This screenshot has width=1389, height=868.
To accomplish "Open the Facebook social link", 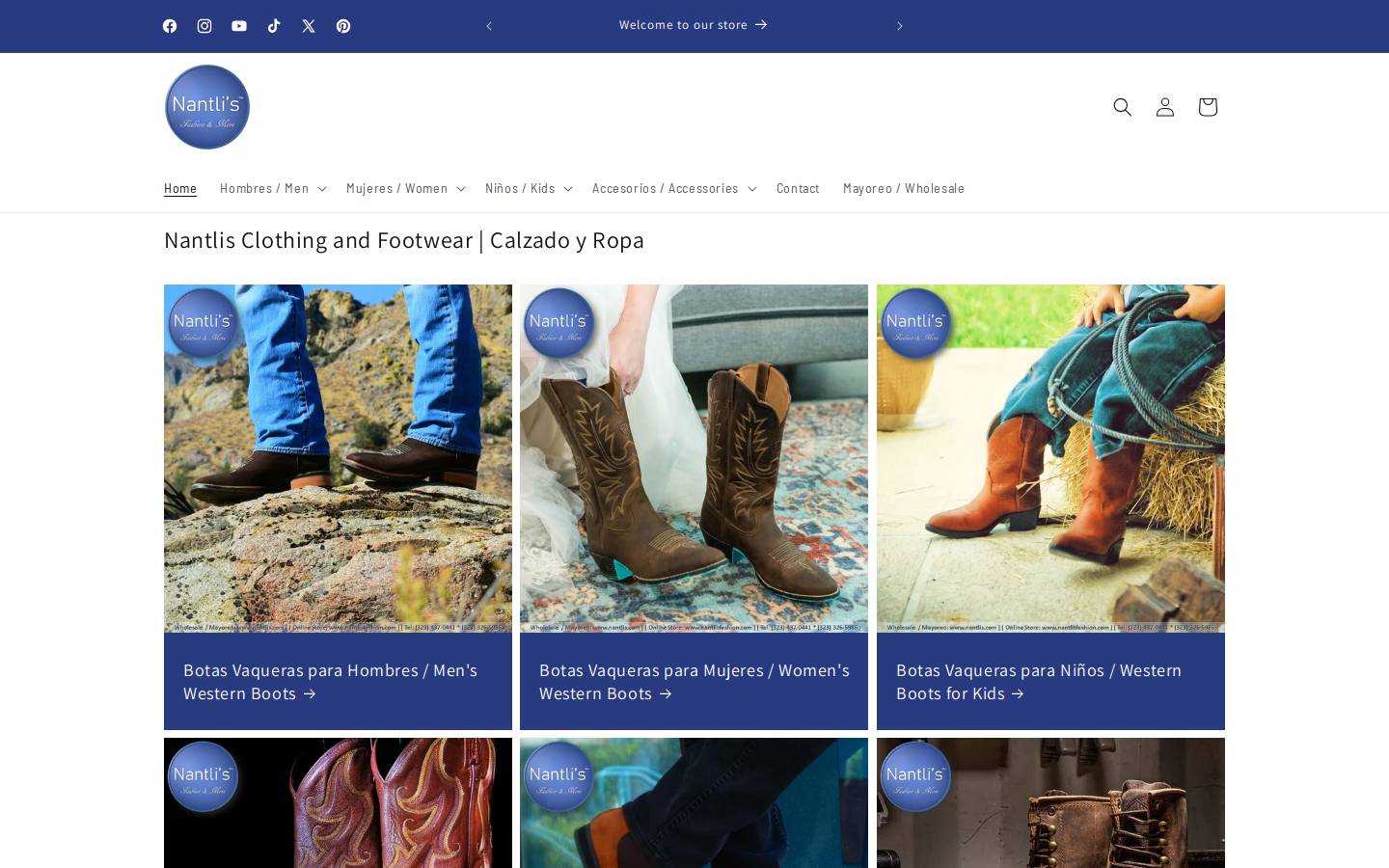I will pyautogui.click(x=170, y=26).
